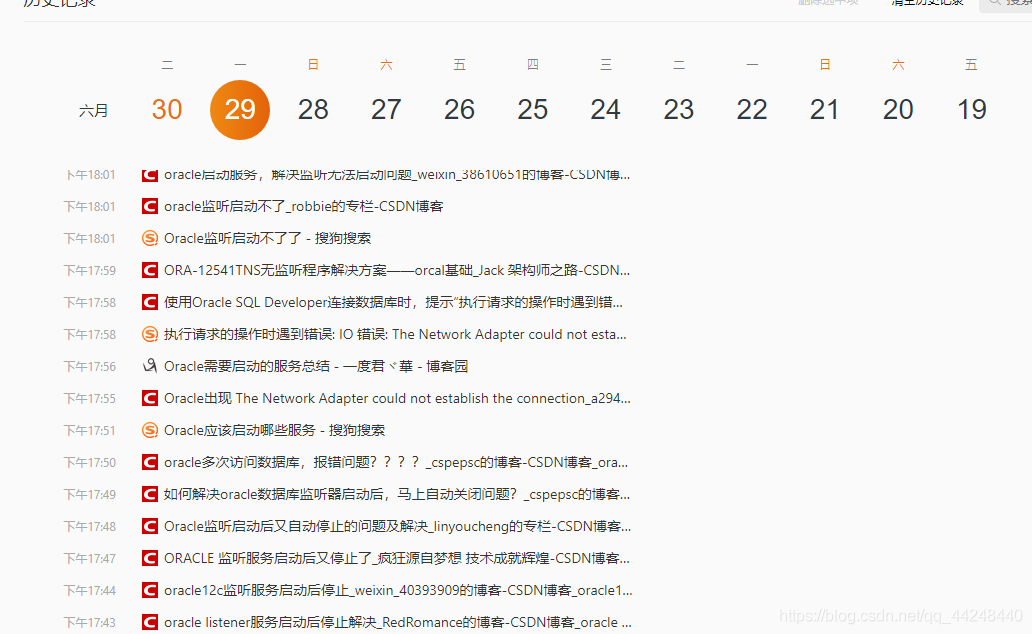Screen dimensions: 1032x634
Task: Open 'Oracle出现 The Network Adapter could not establish' entry
Action: click(x=398, y=398)
